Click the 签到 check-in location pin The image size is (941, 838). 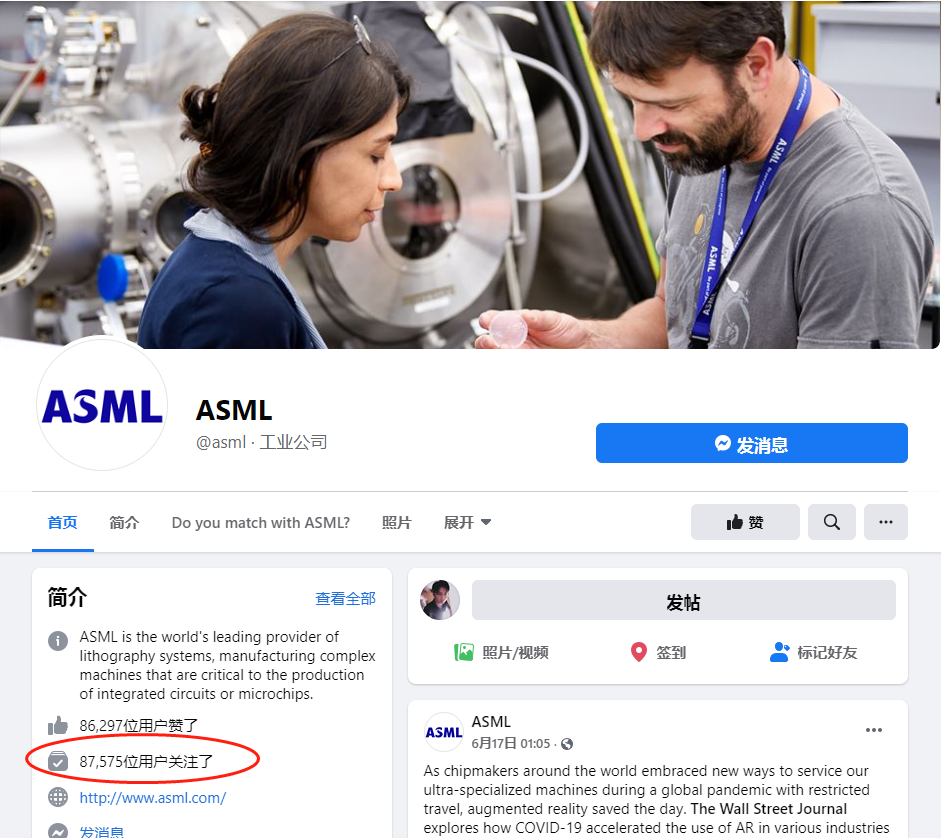coord(639,652)
